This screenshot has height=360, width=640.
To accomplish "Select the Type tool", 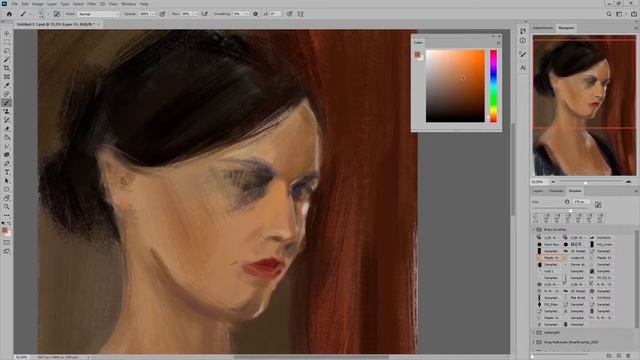I will 7,172.
